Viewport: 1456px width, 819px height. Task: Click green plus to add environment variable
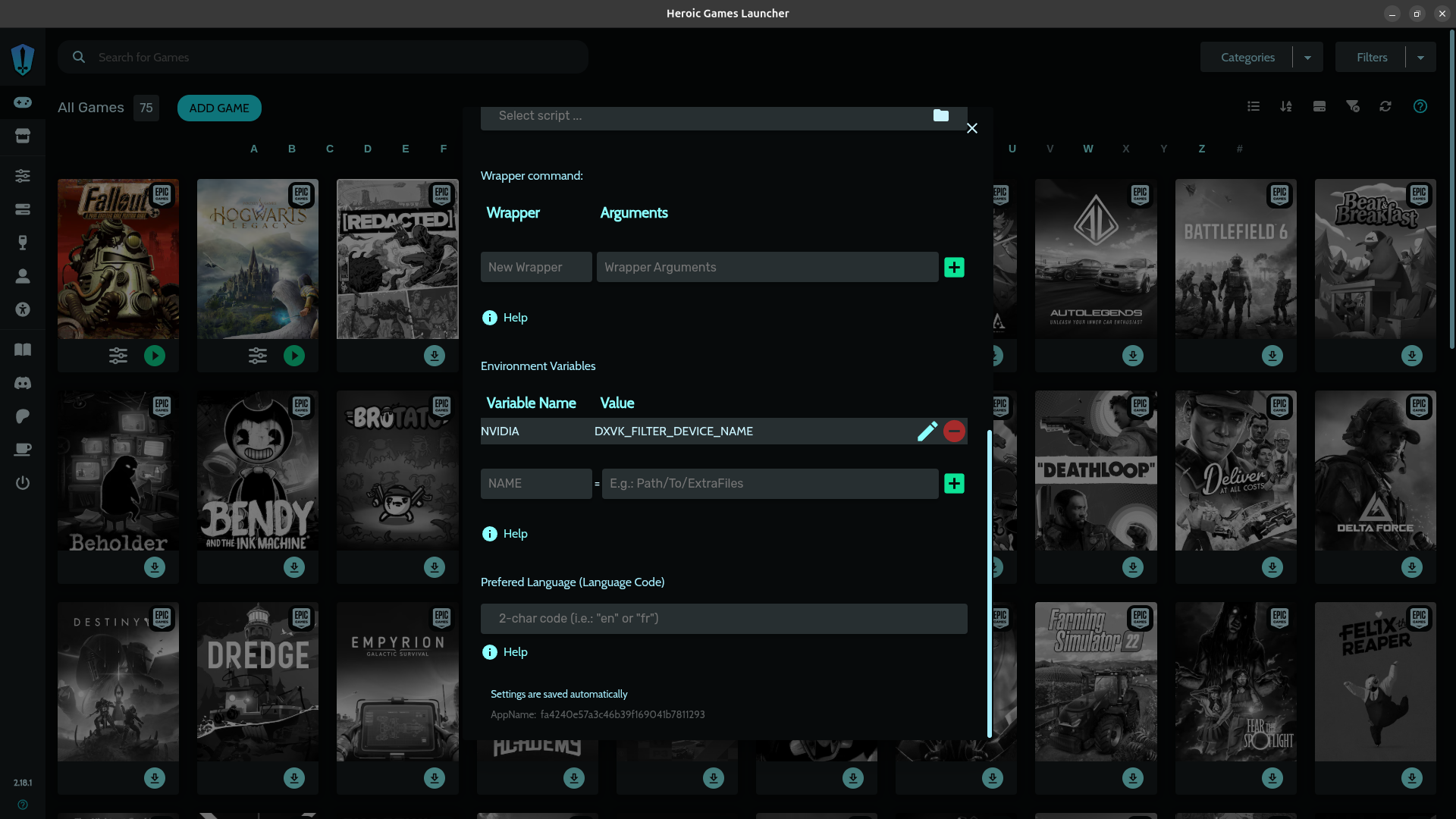(954, 484)
